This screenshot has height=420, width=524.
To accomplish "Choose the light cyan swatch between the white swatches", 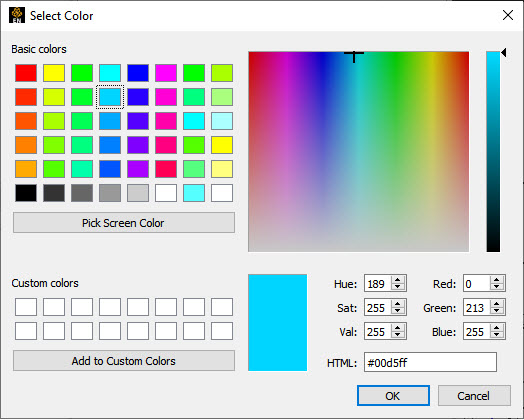I will (x=194, y=193).
